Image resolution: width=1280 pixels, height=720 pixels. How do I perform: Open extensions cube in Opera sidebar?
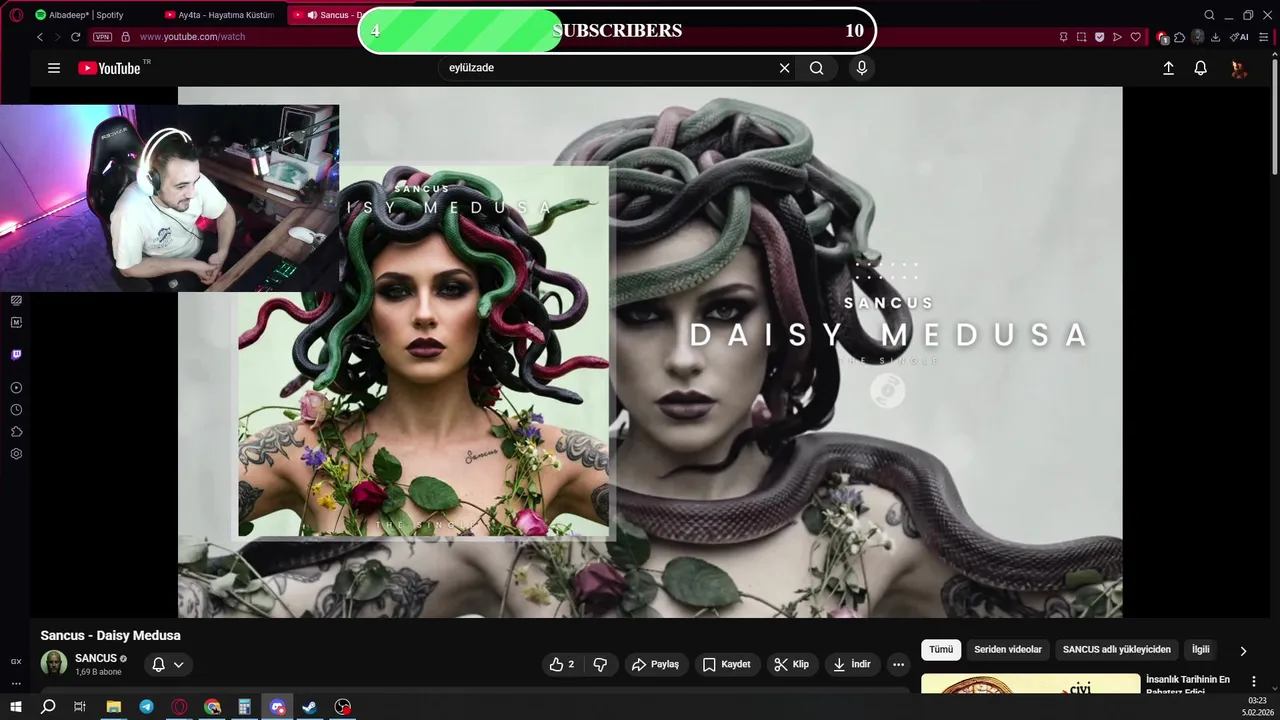point(16,432)
